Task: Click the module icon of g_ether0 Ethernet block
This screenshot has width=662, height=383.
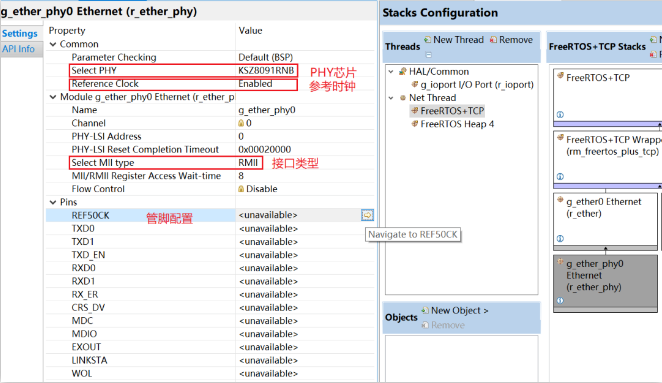Action: [561, 200]
